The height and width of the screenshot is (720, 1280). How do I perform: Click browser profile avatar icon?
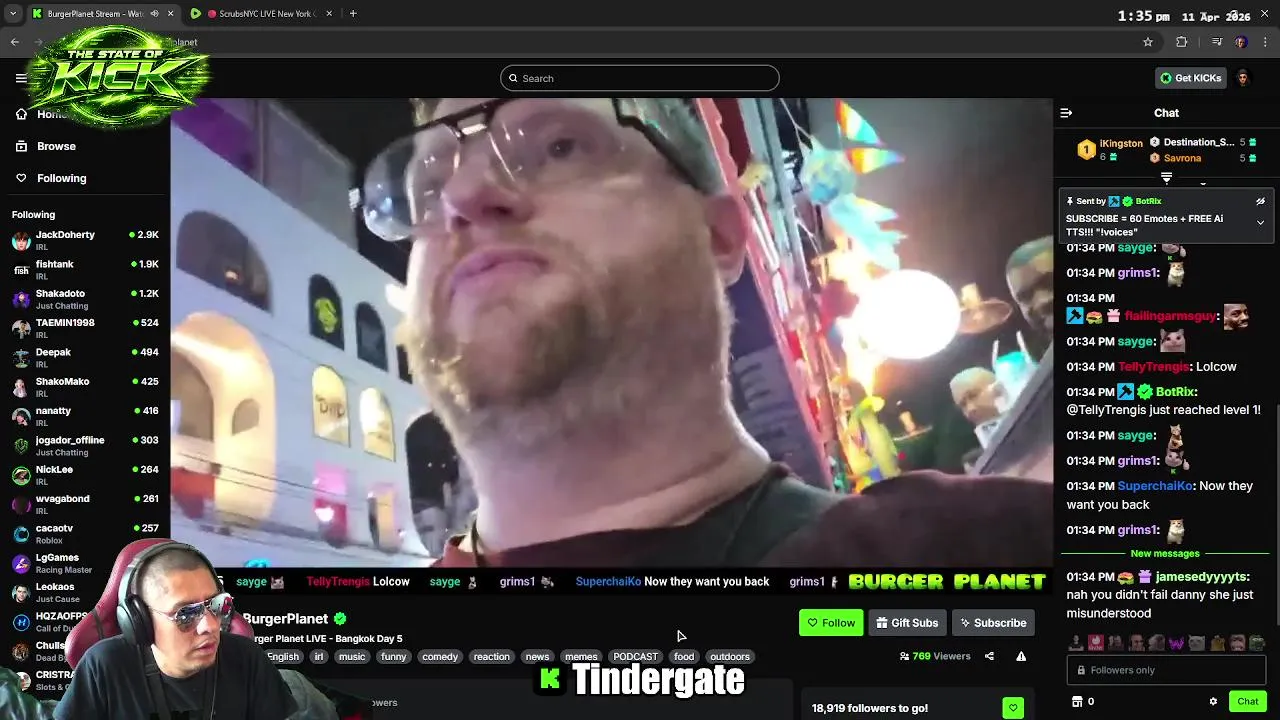pos(1241,42)
